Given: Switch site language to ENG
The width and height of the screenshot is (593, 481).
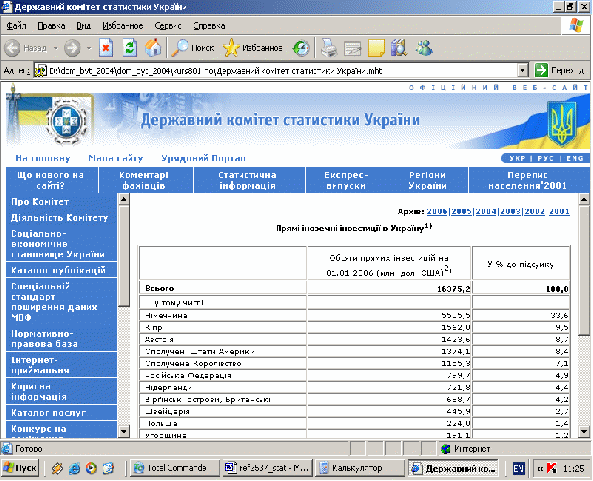Looking at the screenshot, I should click(x=575, y=158).
